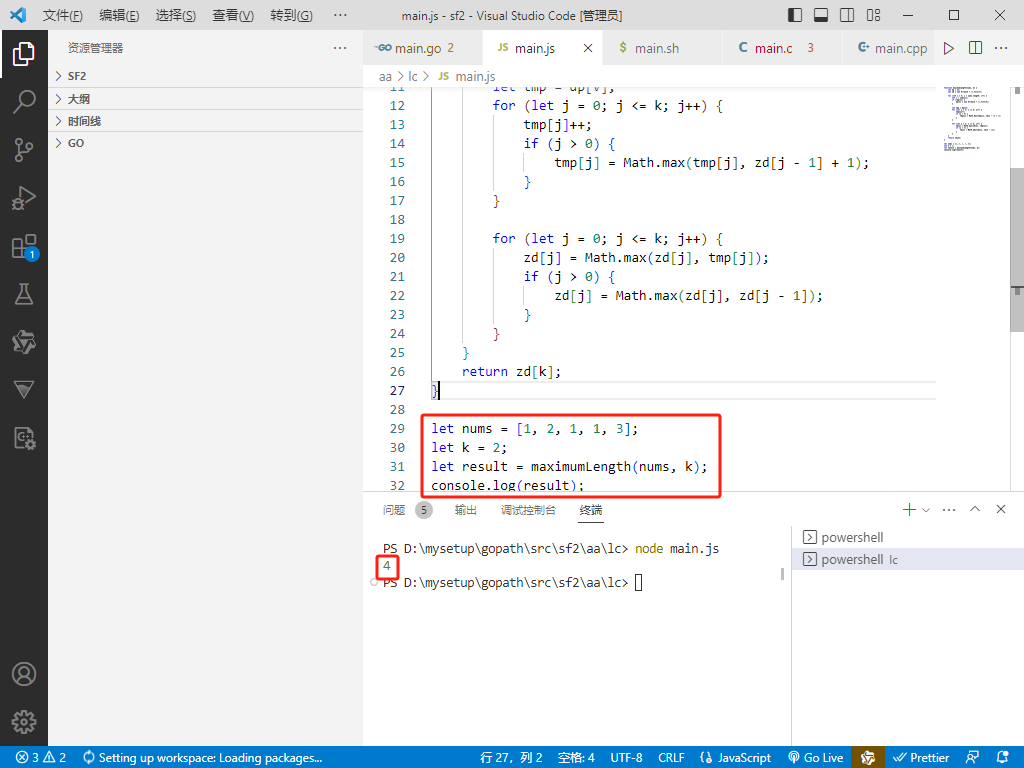Close the terminal panel

coord(1001,509)
